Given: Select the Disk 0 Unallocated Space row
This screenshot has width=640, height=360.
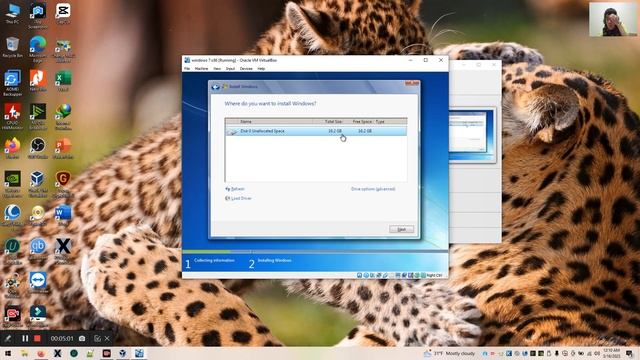Looking at the screenshot, I should (316, 131).
